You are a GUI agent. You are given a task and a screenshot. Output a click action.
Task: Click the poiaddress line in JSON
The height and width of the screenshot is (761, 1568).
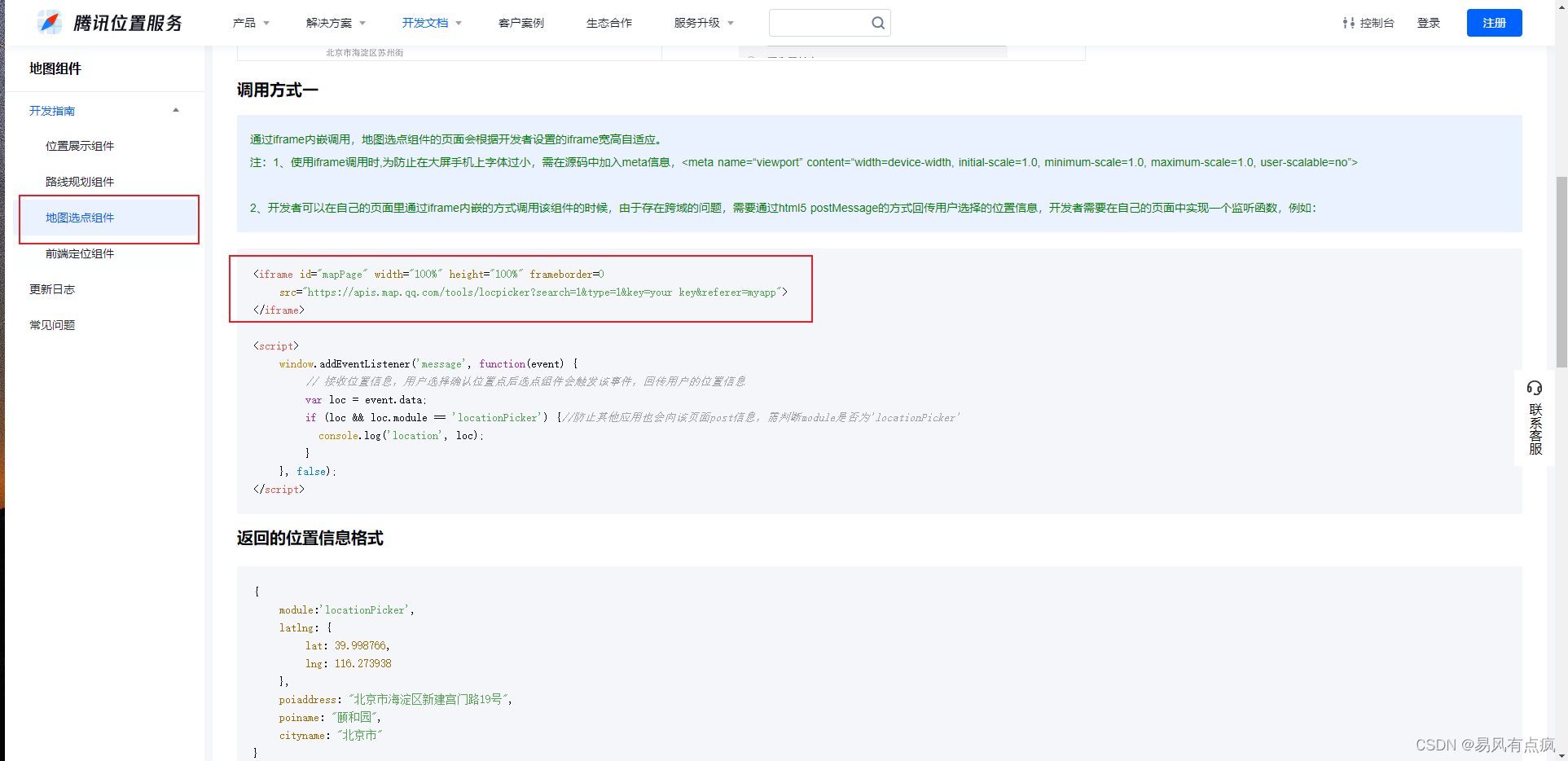pyautogui.click(x=396, y=700)
